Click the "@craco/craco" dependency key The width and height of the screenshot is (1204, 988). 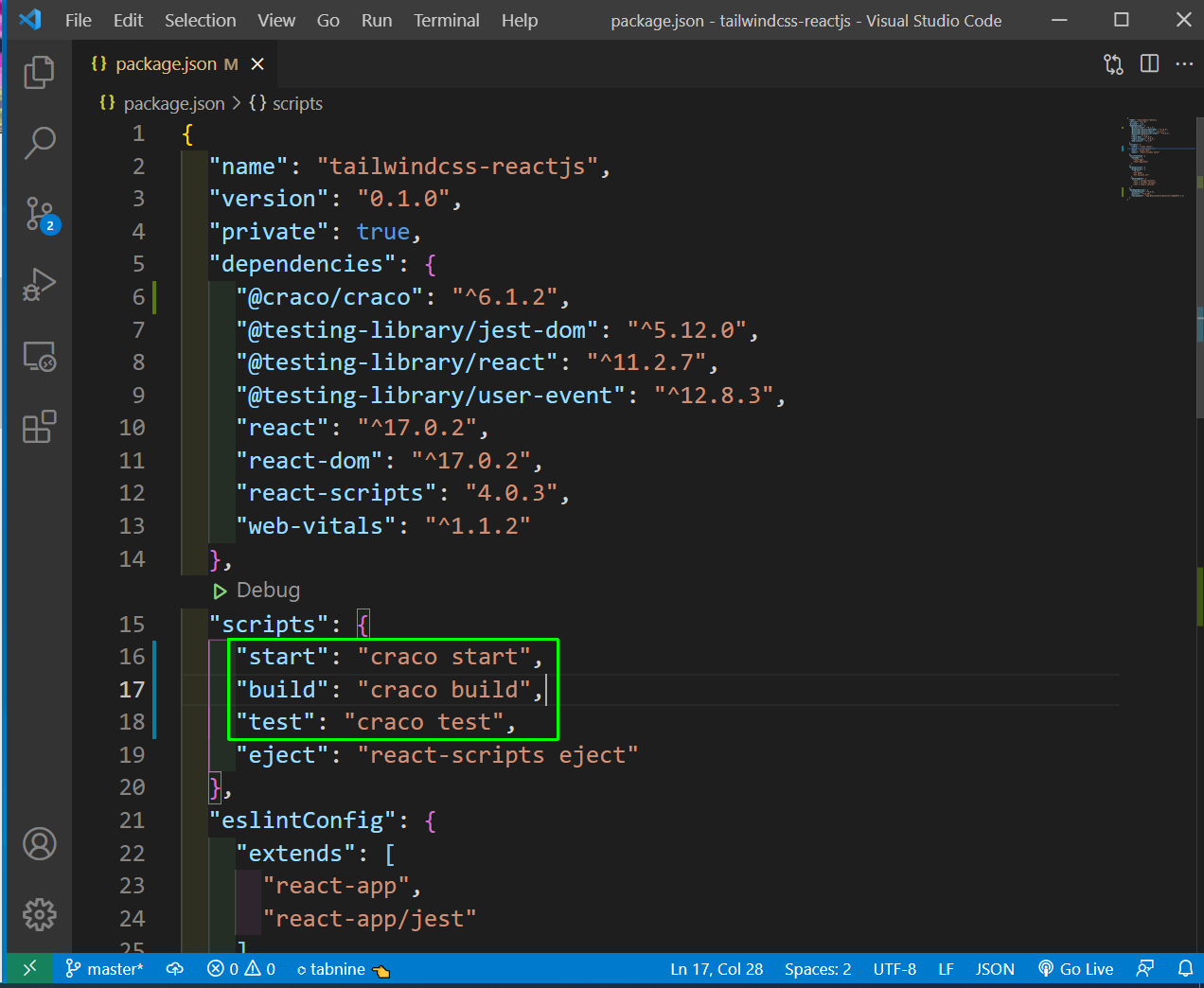329,297
